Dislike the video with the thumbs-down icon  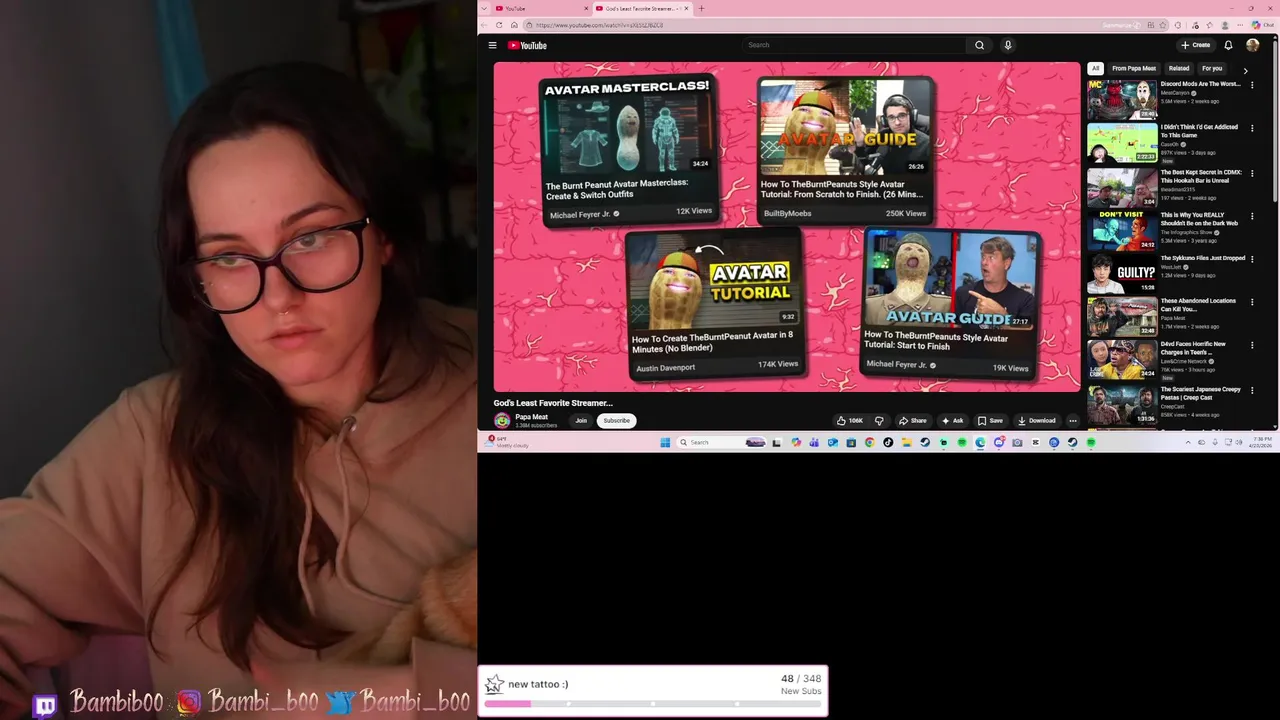[x=879, y=421]
